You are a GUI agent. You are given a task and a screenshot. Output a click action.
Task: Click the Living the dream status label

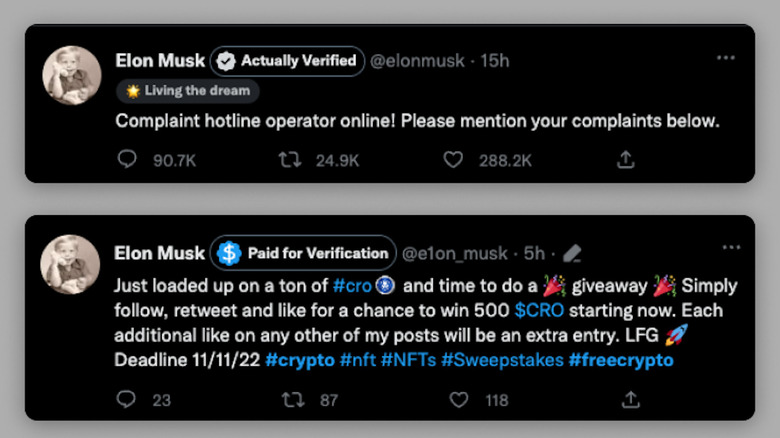click(x=188, y=91)
